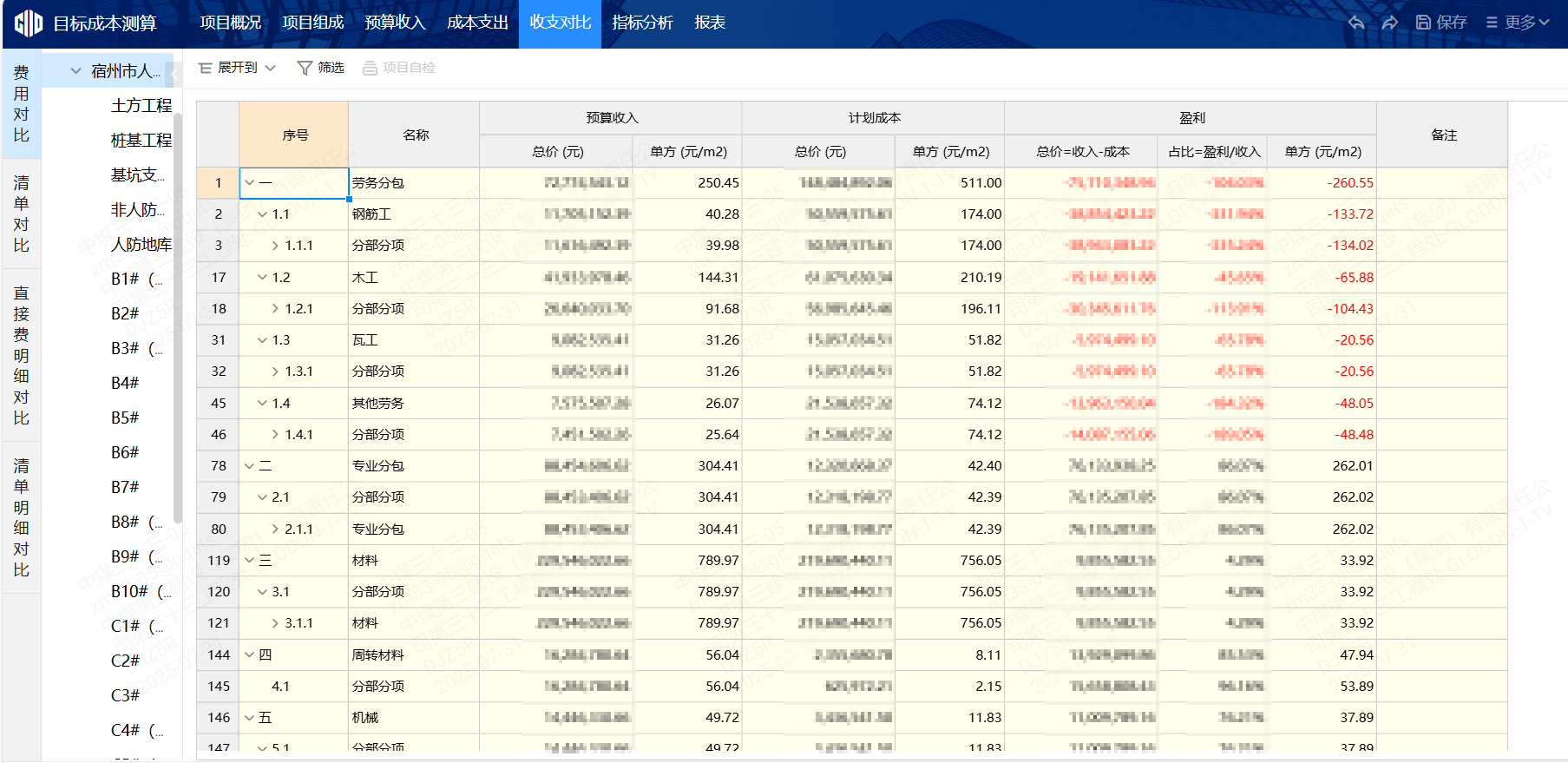The image size is (1568, 763).
Task: Open the 成本支出 tab
Action: [477, 23]
